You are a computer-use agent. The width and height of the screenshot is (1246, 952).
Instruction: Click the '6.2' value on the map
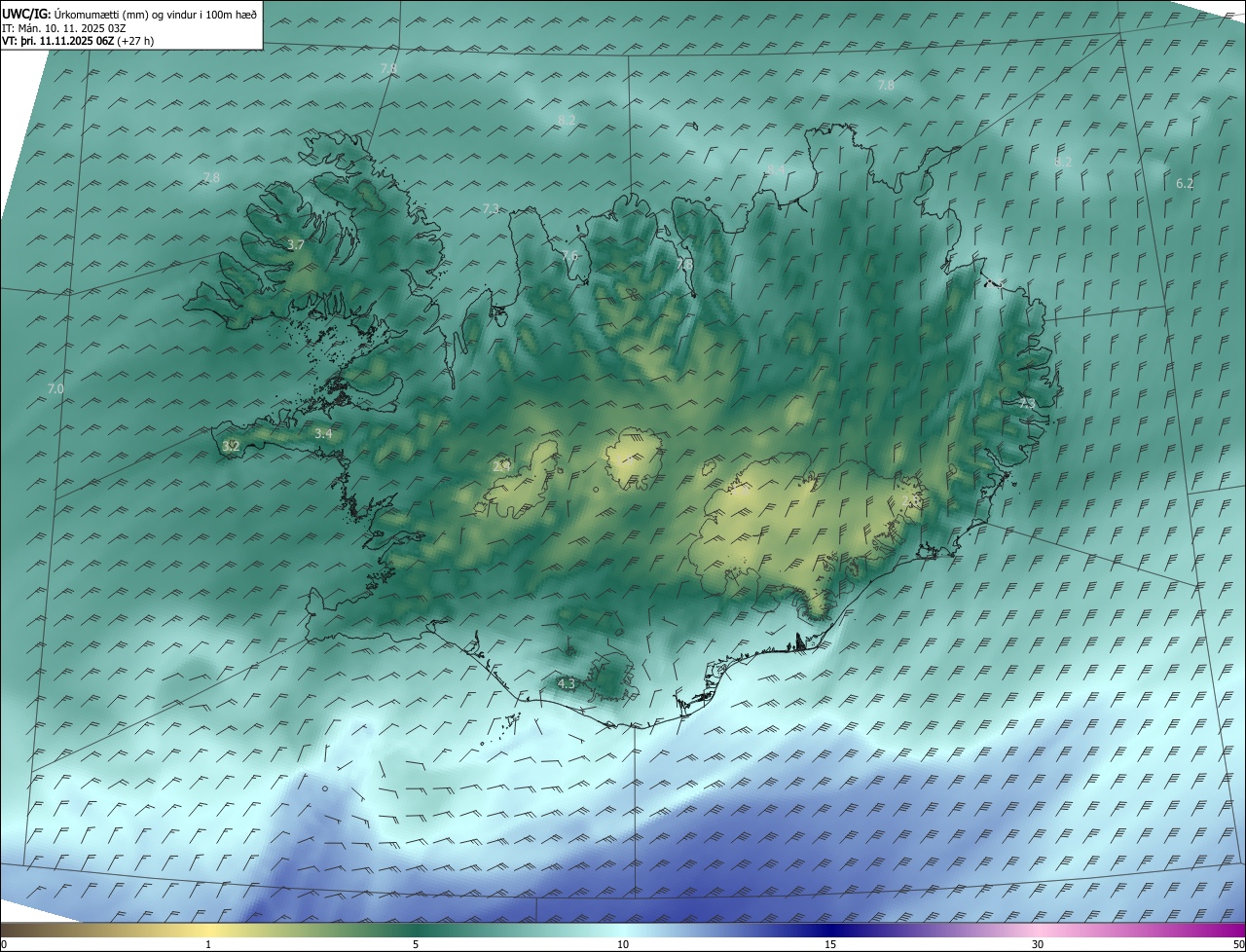1185,183
